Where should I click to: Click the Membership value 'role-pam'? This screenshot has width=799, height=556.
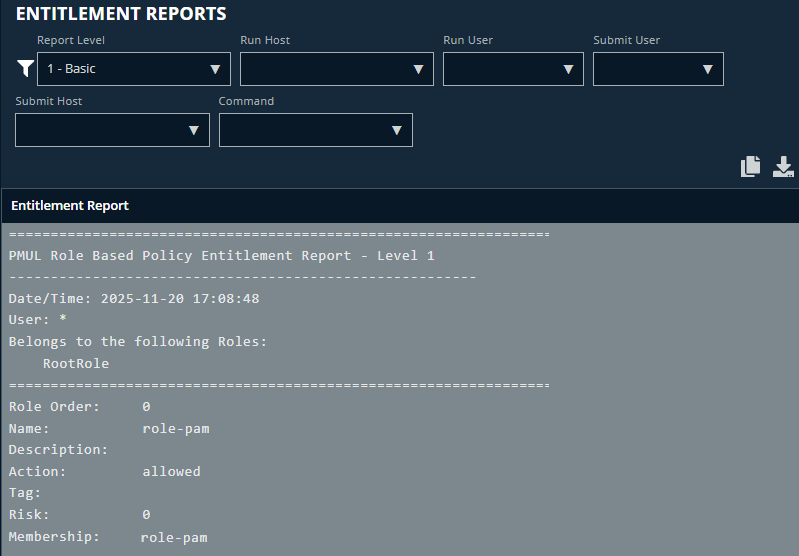point(174,537)
